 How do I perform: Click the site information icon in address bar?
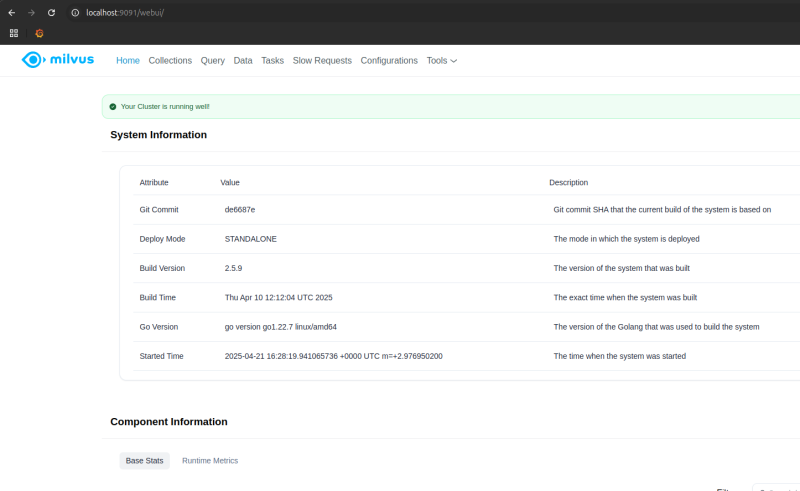pyautogui.click(x=75, y=12)
